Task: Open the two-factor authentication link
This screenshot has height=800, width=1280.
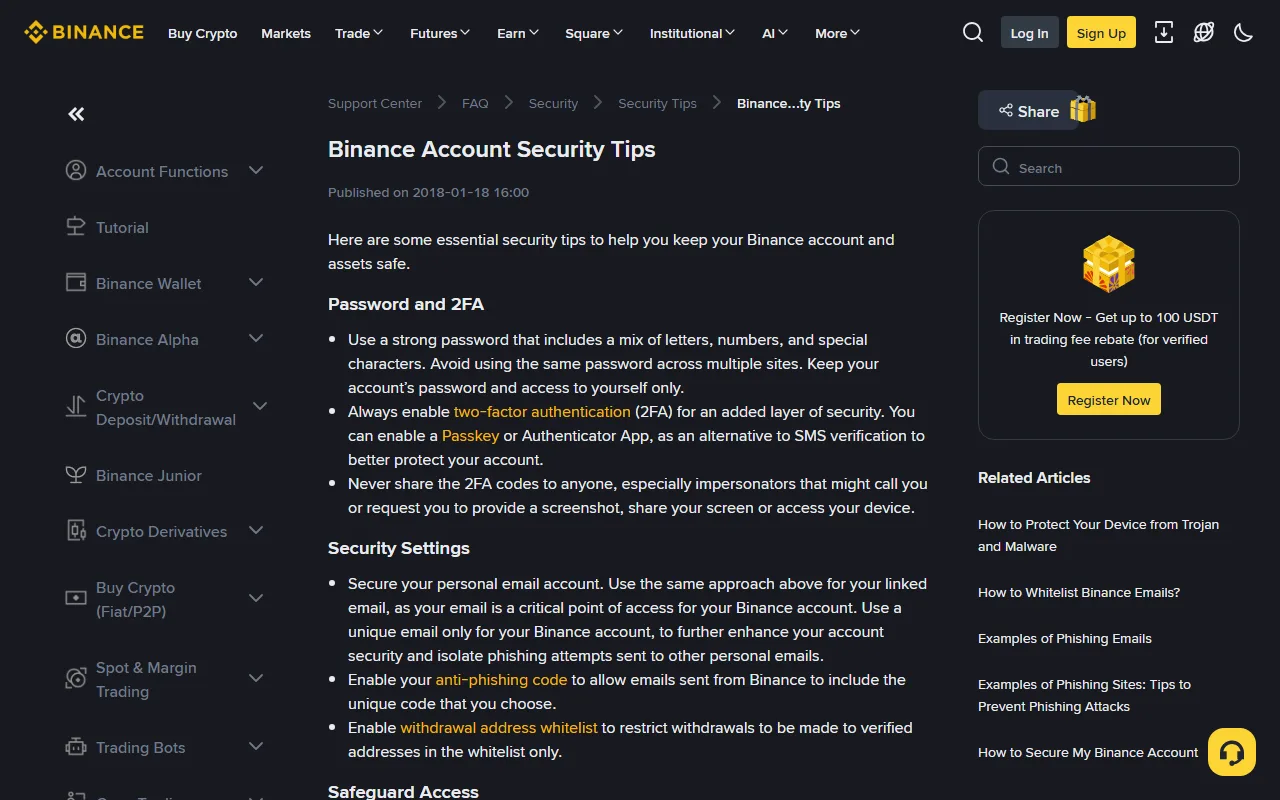Action: tap(542, 411)
